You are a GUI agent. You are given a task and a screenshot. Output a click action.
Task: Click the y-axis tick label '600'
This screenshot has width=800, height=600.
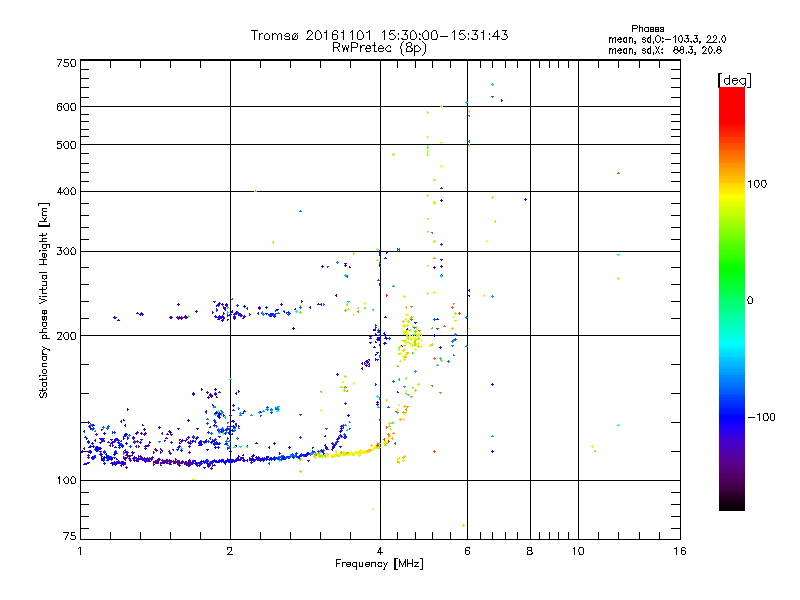(x=67, y=107)
